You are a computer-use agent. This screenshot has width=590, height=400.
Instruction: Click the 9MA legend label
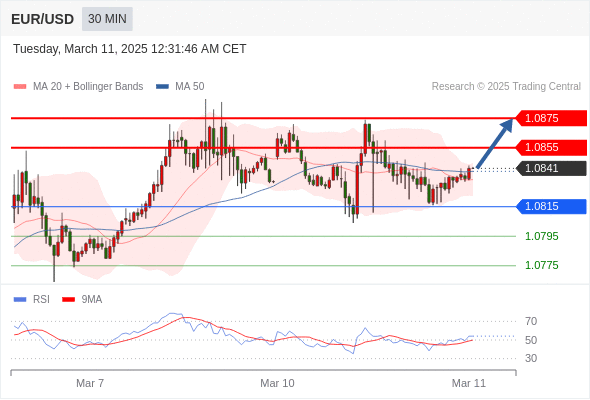[x=92, y=300]
